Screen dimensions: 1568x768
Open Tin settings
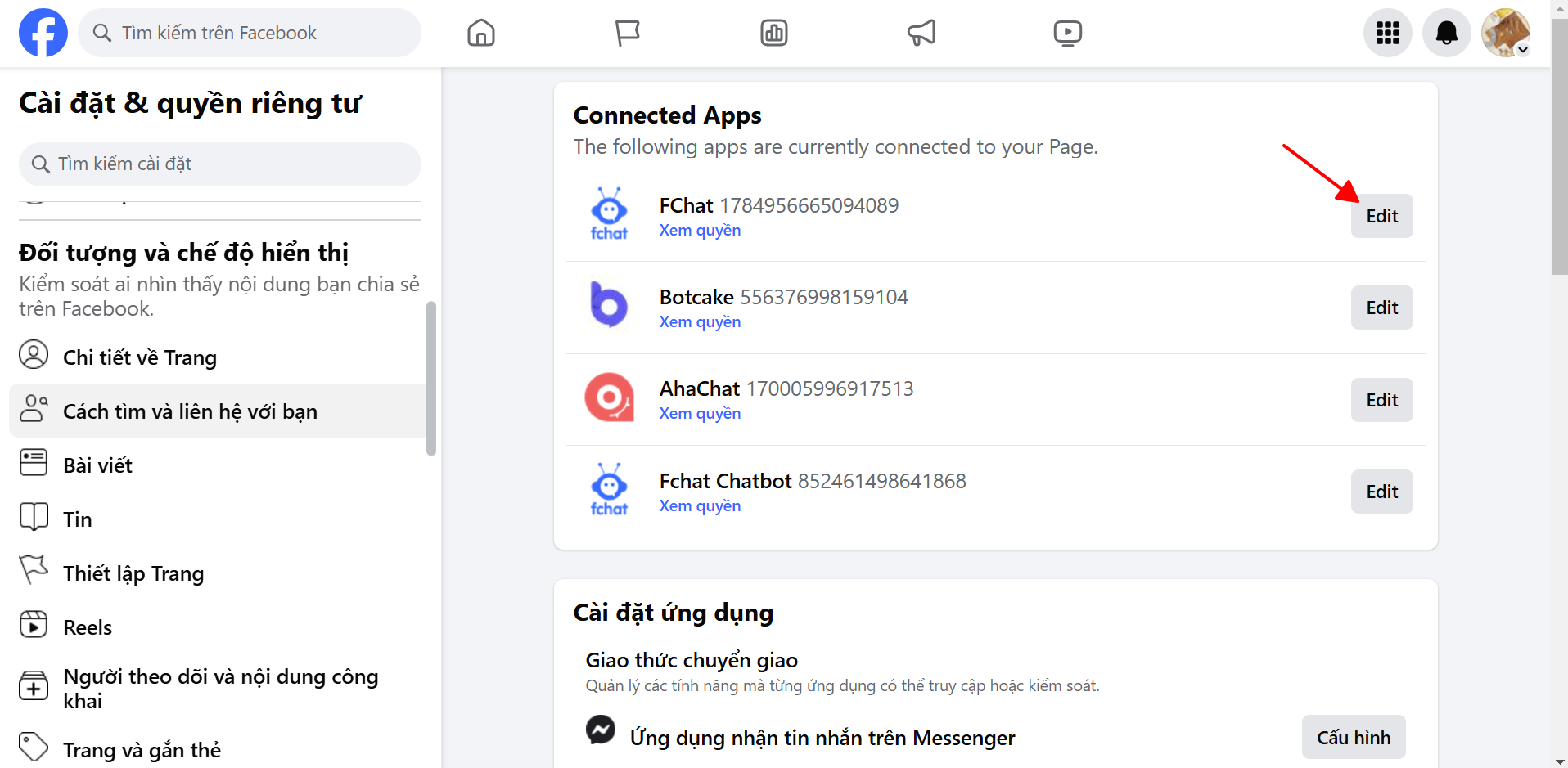(218, 519)
